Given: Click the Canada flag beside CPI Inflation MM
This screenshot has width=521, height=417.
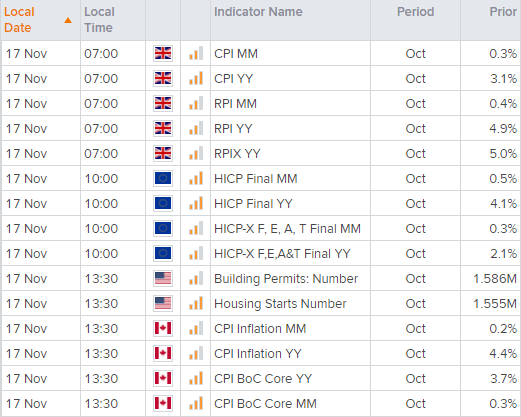Looking at the screenshot, I should click(163, 328).
